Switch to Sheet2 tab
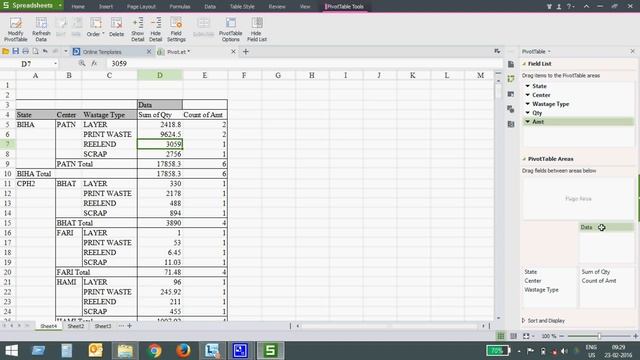Viewport: 640px width, 360px height. pos(76,326)
